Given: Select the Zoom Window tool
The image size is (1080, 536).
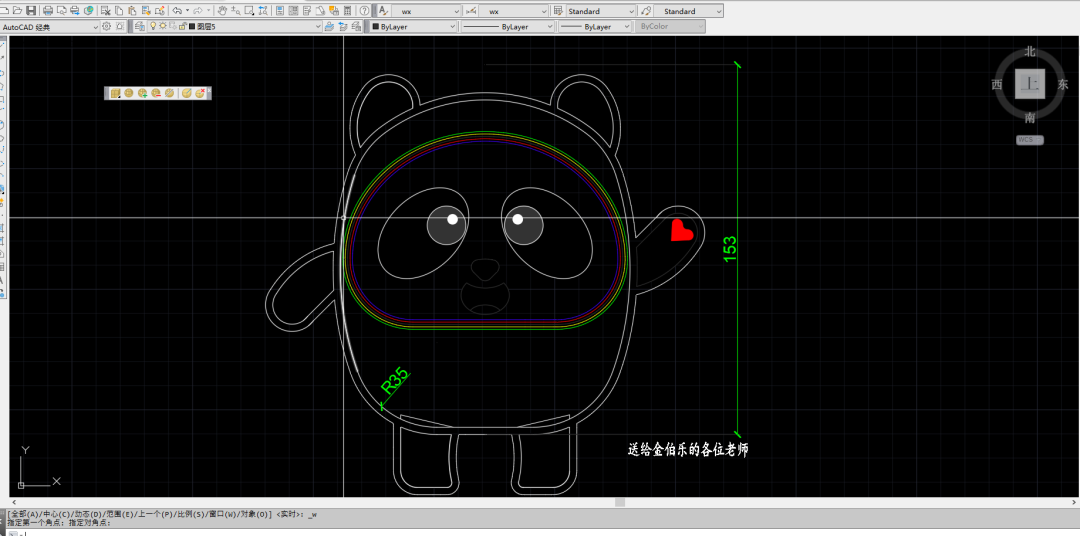Looking at the screenshot, I should [x=249, y=10].
